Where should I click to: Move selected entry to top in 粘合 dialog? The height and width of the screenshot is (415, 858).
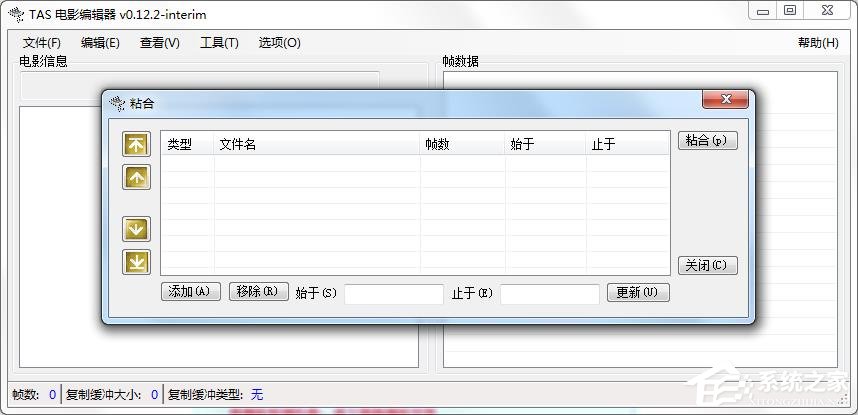point(136,145)
